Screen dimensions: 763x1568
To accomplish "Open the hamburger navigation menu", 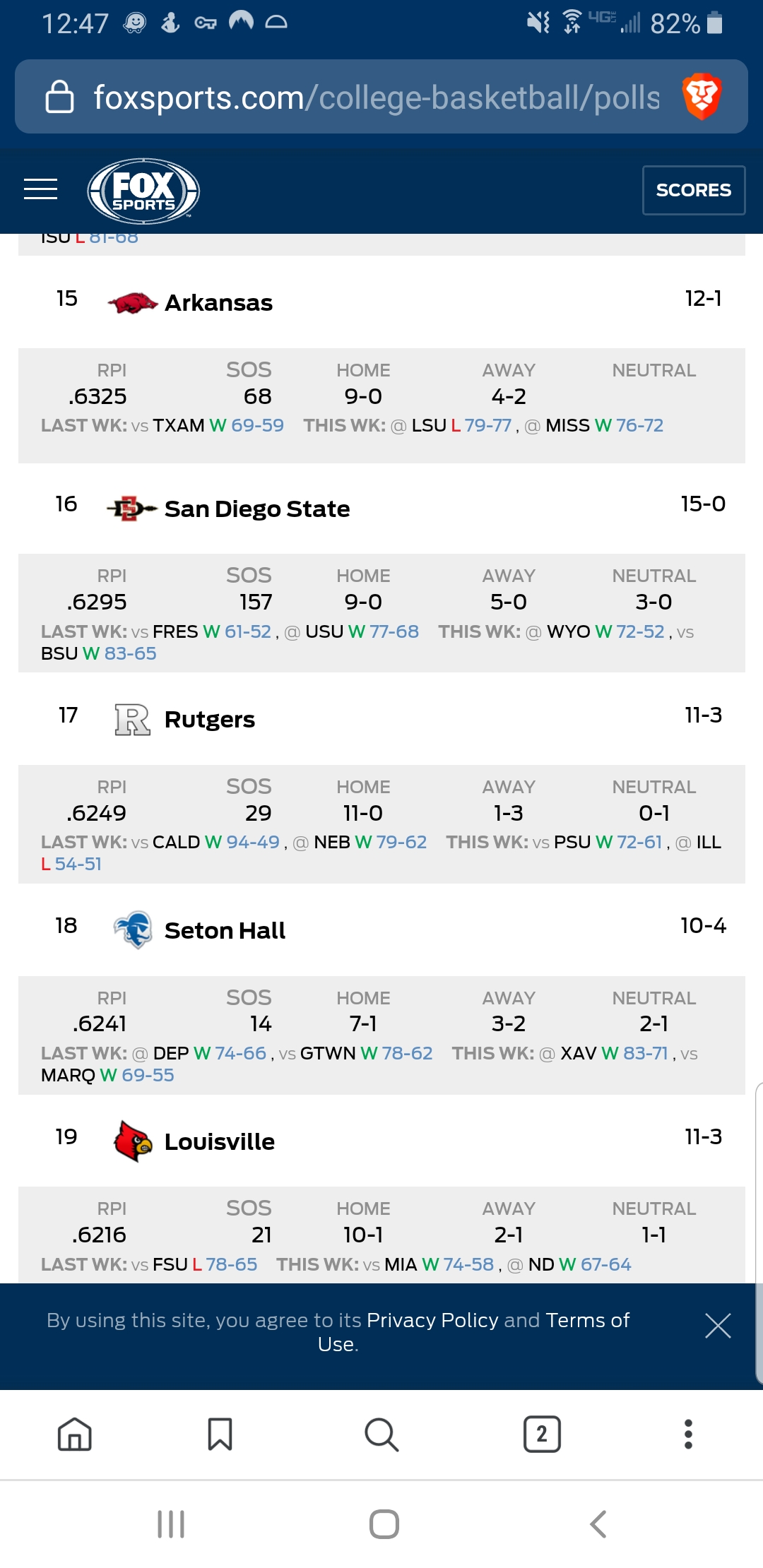I will point(40,189).
